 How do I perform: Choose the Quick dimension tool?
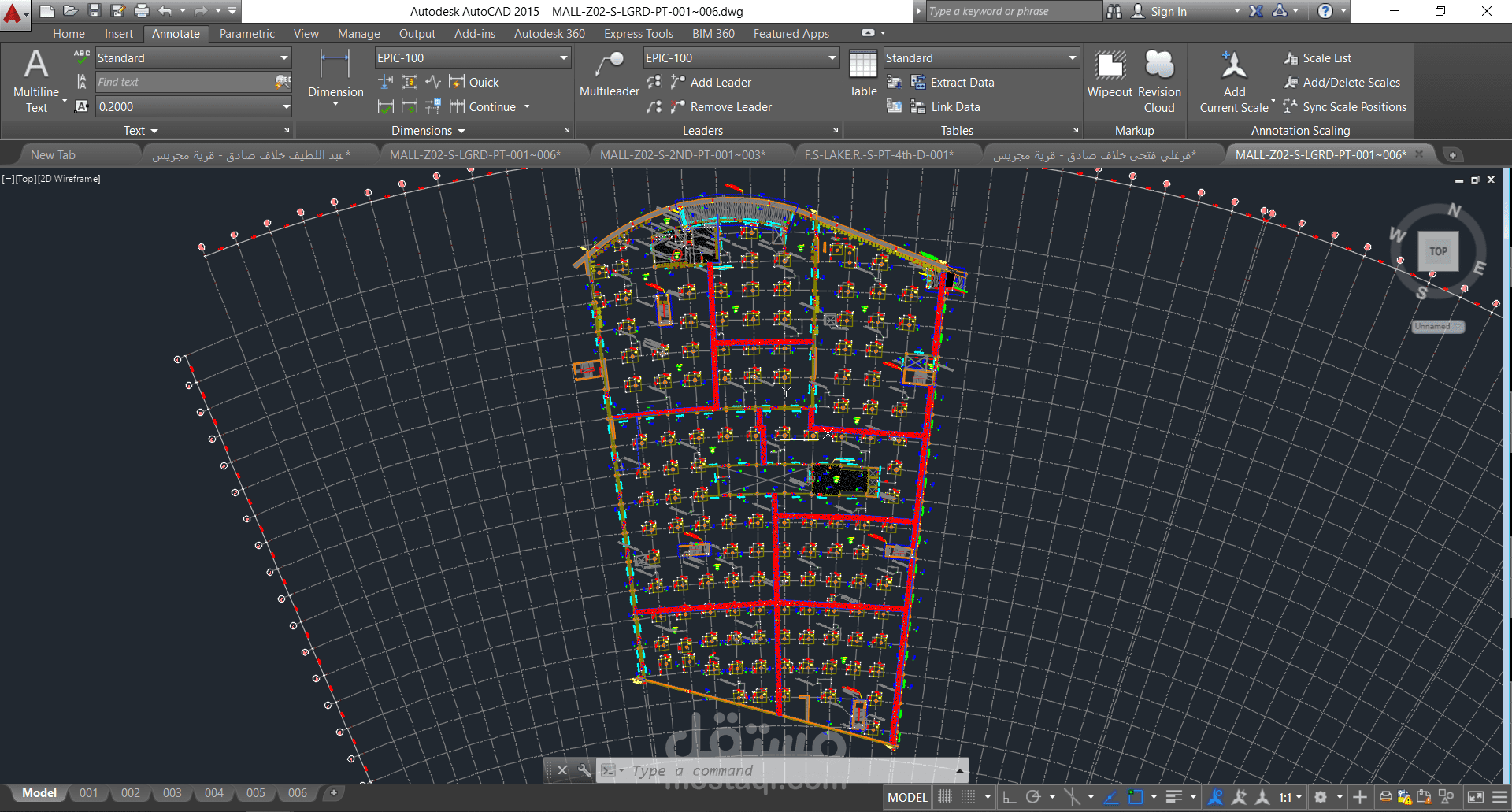coord(474,82)
